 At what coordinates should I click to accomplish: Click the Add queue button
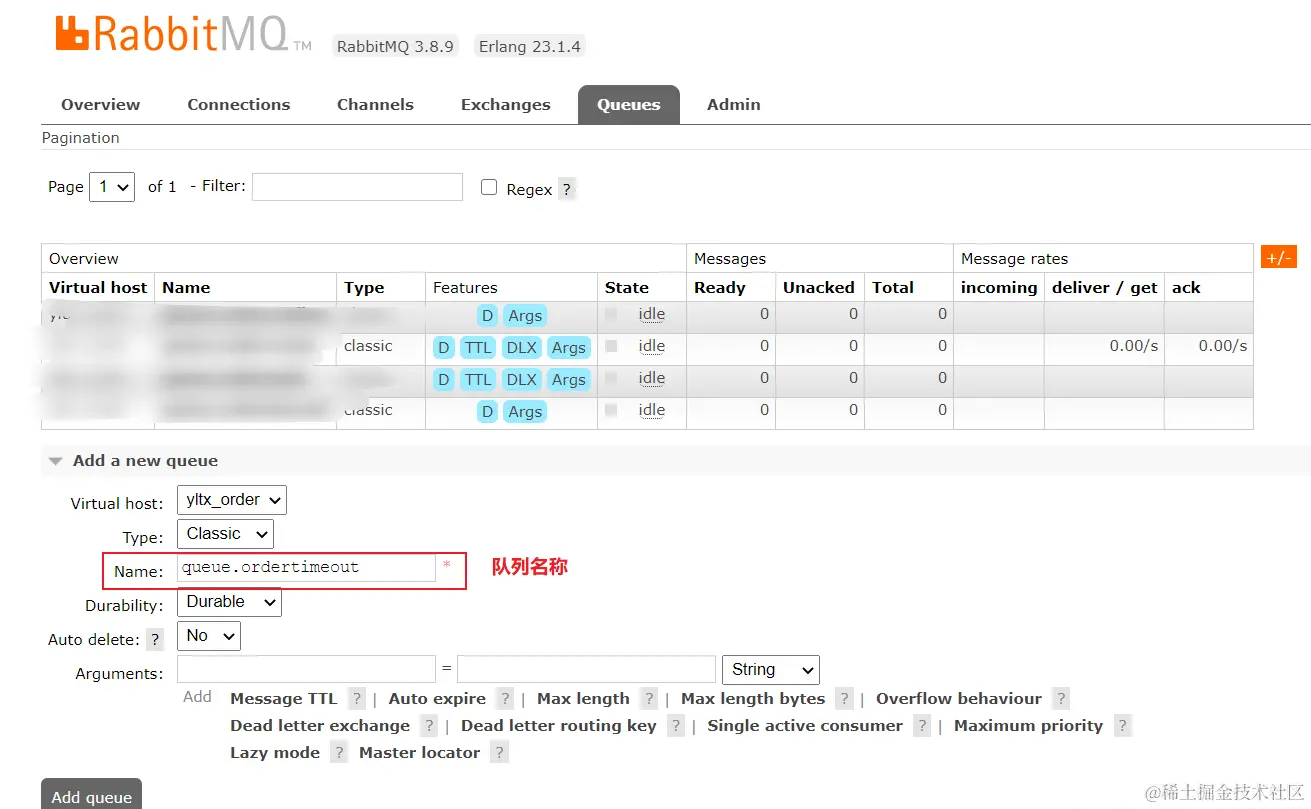pyautogui.click(x=92, y=795)
